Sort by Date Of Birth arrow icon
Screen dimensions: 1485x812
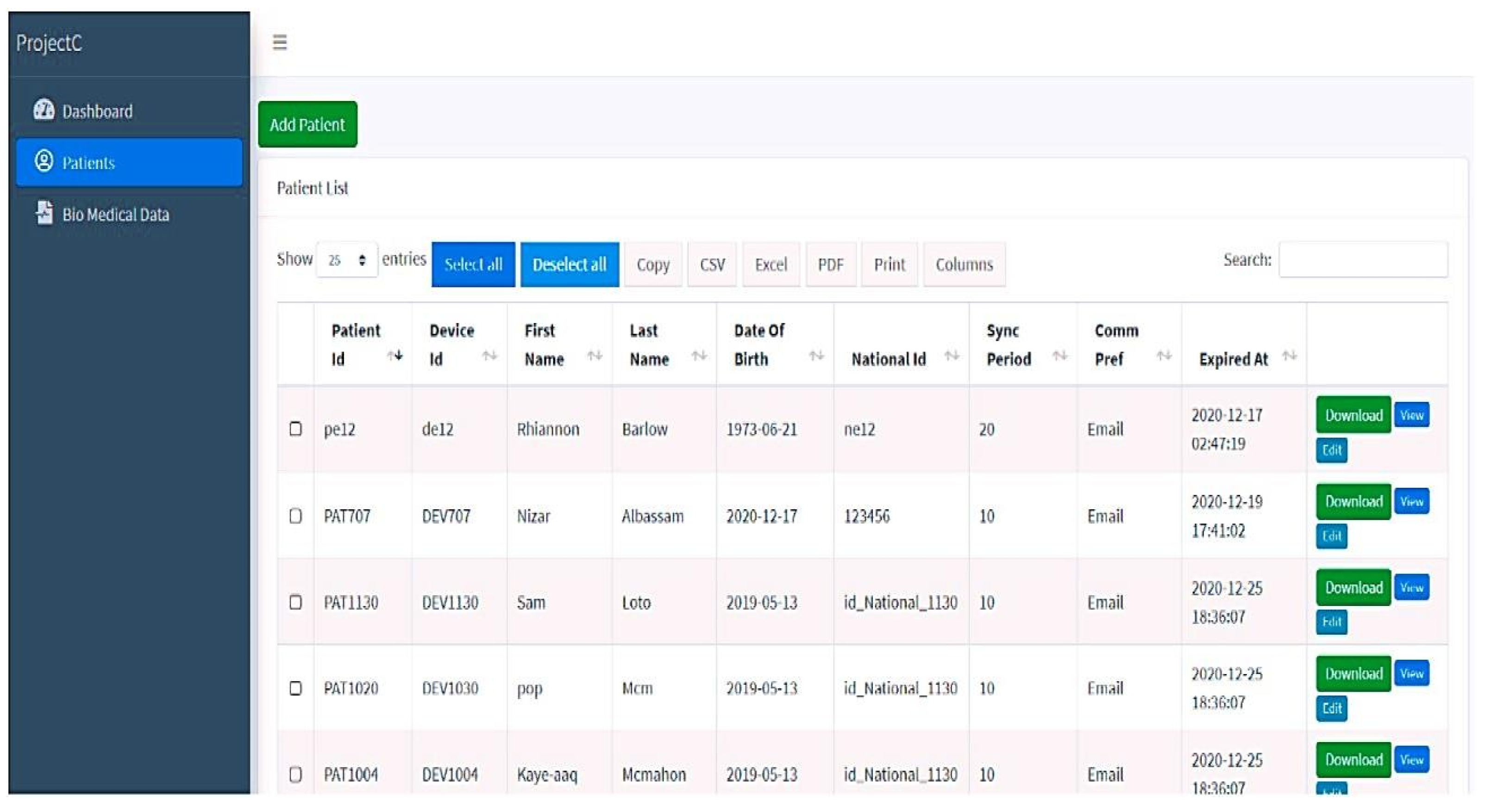coord(816,356)
